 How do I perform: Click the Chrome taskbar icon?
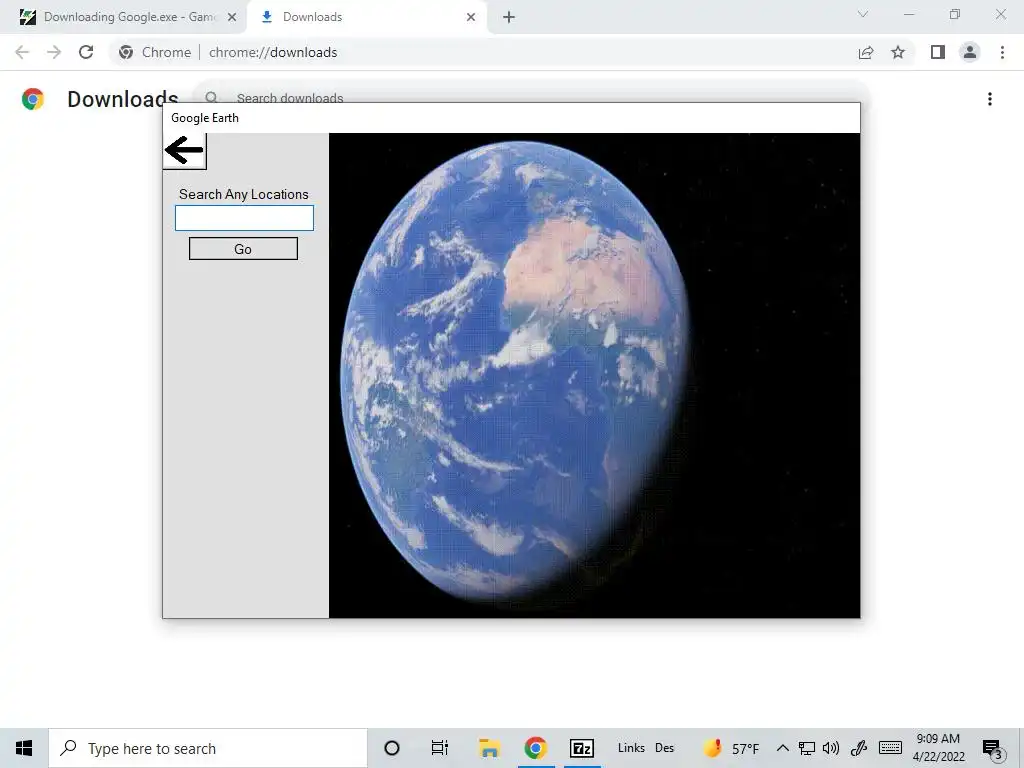coord(536,748)
